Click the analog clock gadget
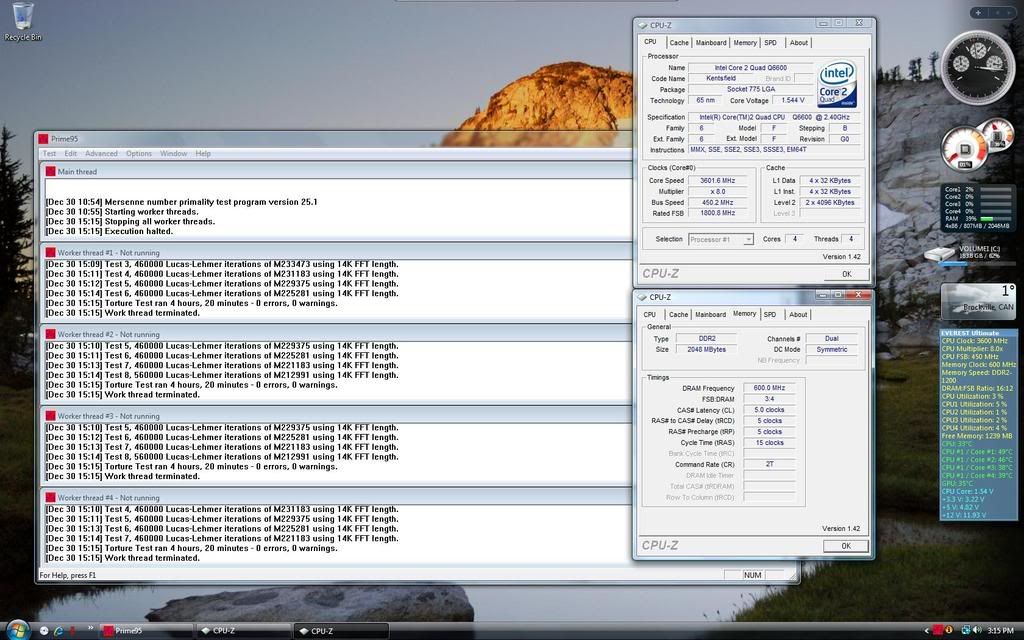1024x640 pixels. [978, 67]
